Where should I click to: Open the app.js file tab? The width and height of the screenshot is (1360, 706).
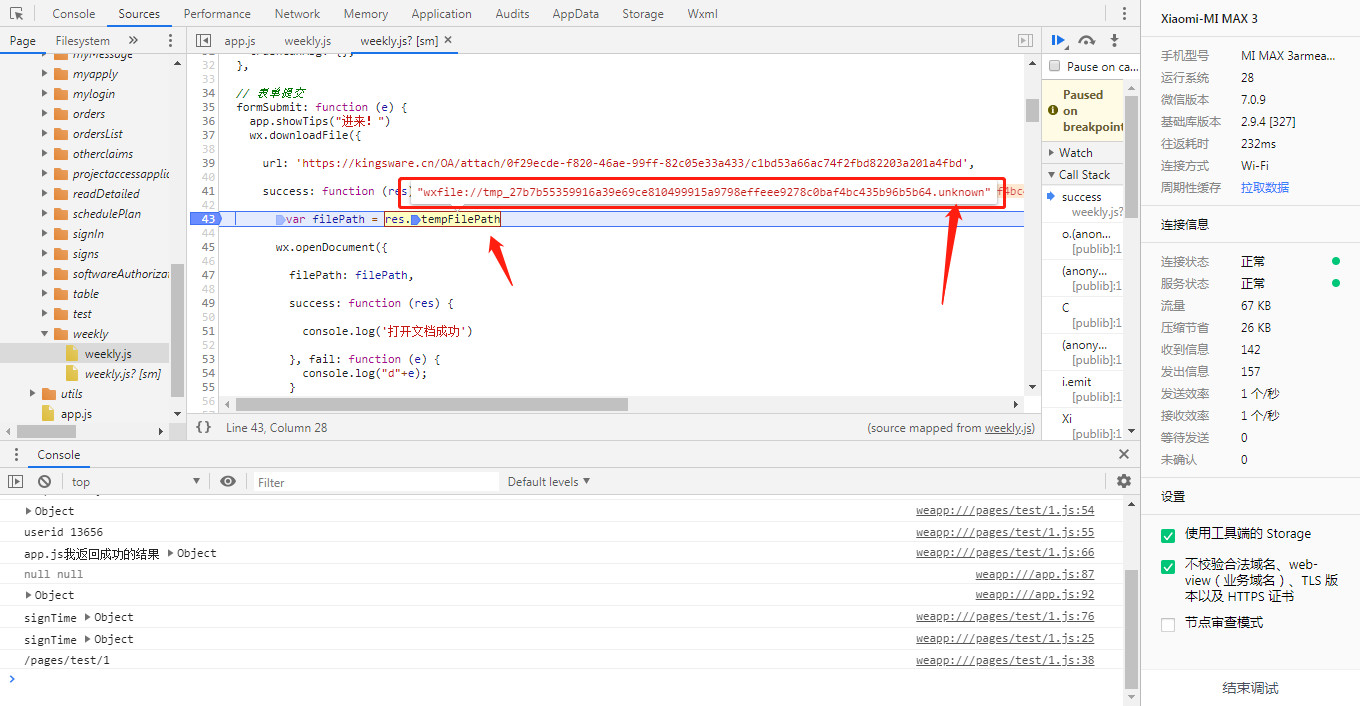pos(240,41)
